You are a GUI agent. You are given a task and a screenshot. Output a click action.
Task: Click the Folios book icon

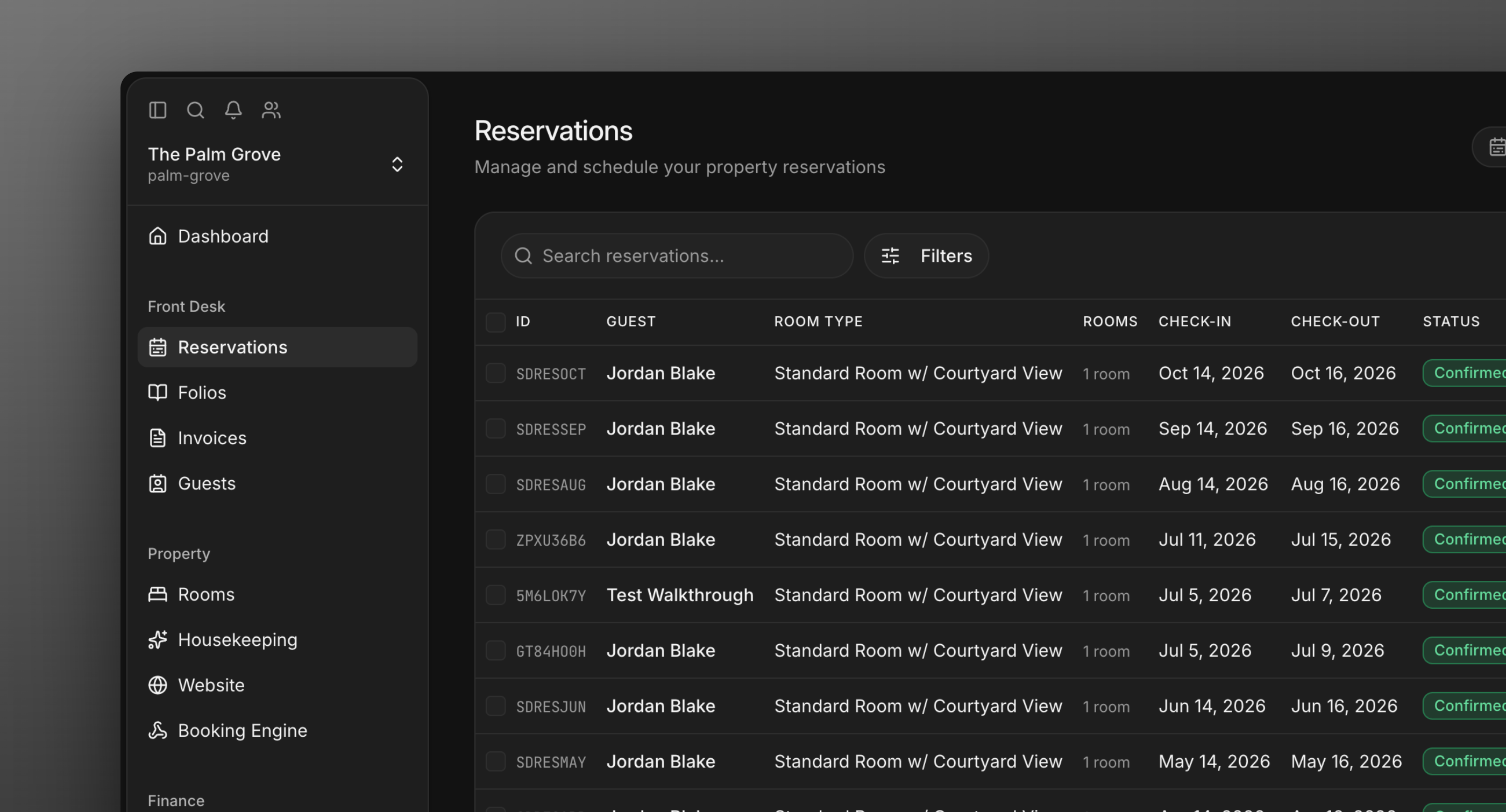pyautogui.click(x=157, y=392)
